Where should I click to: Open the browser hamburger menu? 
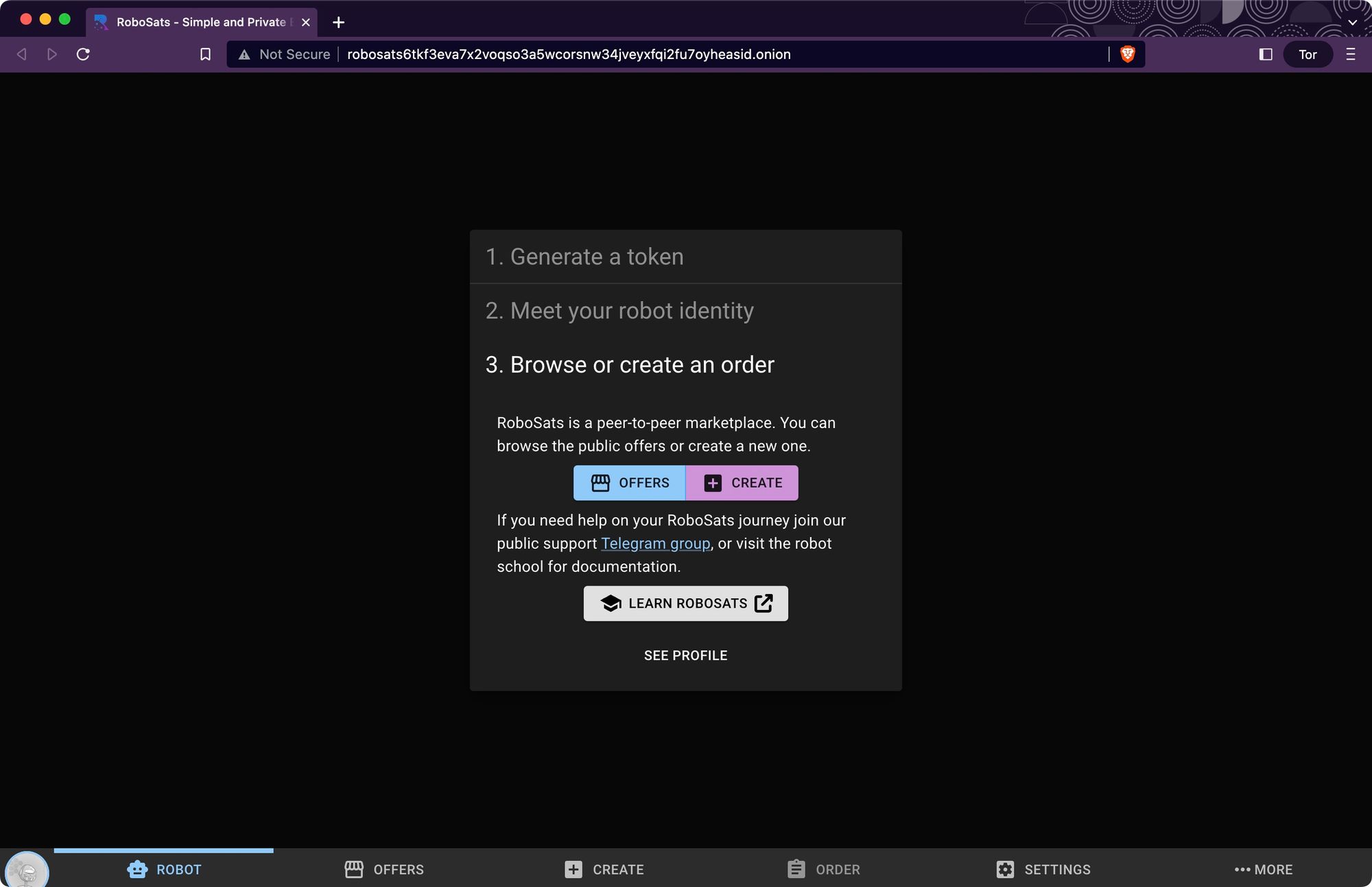pos(1351,54)
